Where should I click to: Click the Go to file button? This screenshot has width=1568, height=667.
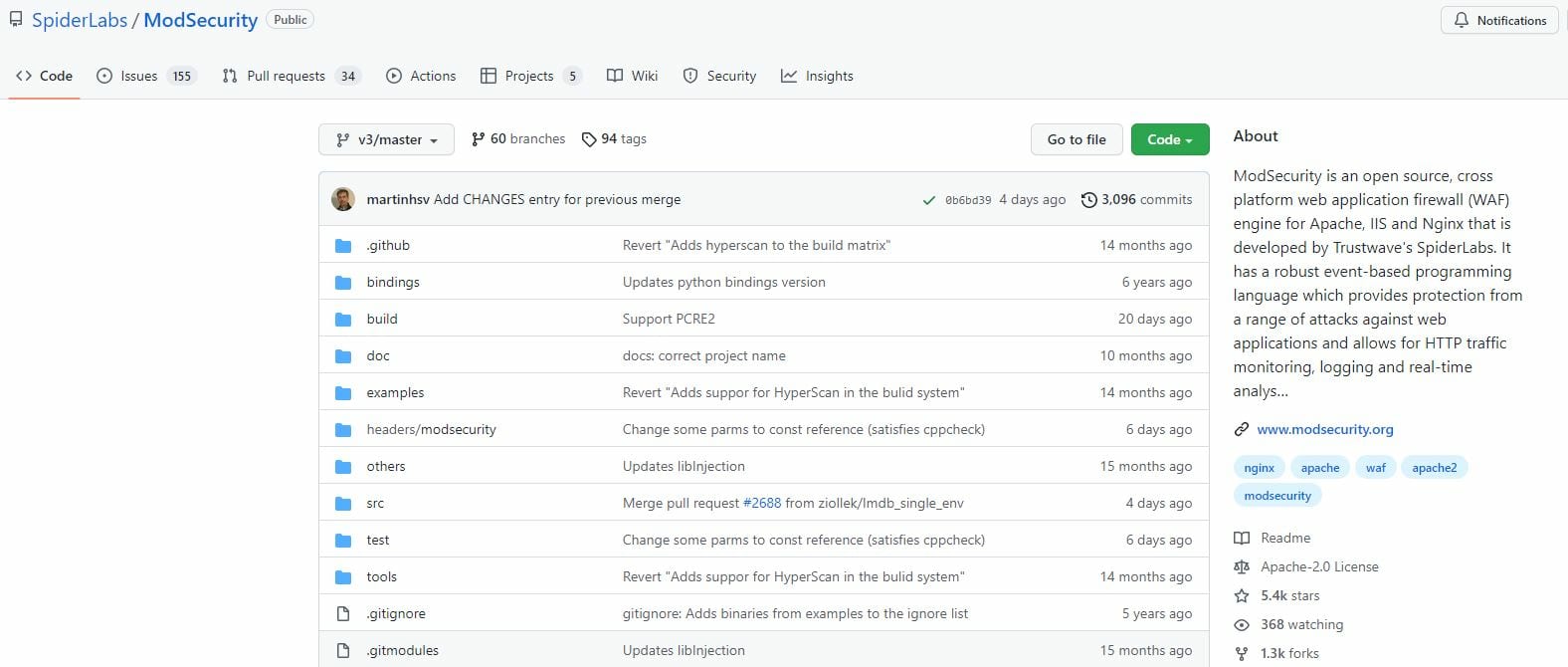[1077, 139]
